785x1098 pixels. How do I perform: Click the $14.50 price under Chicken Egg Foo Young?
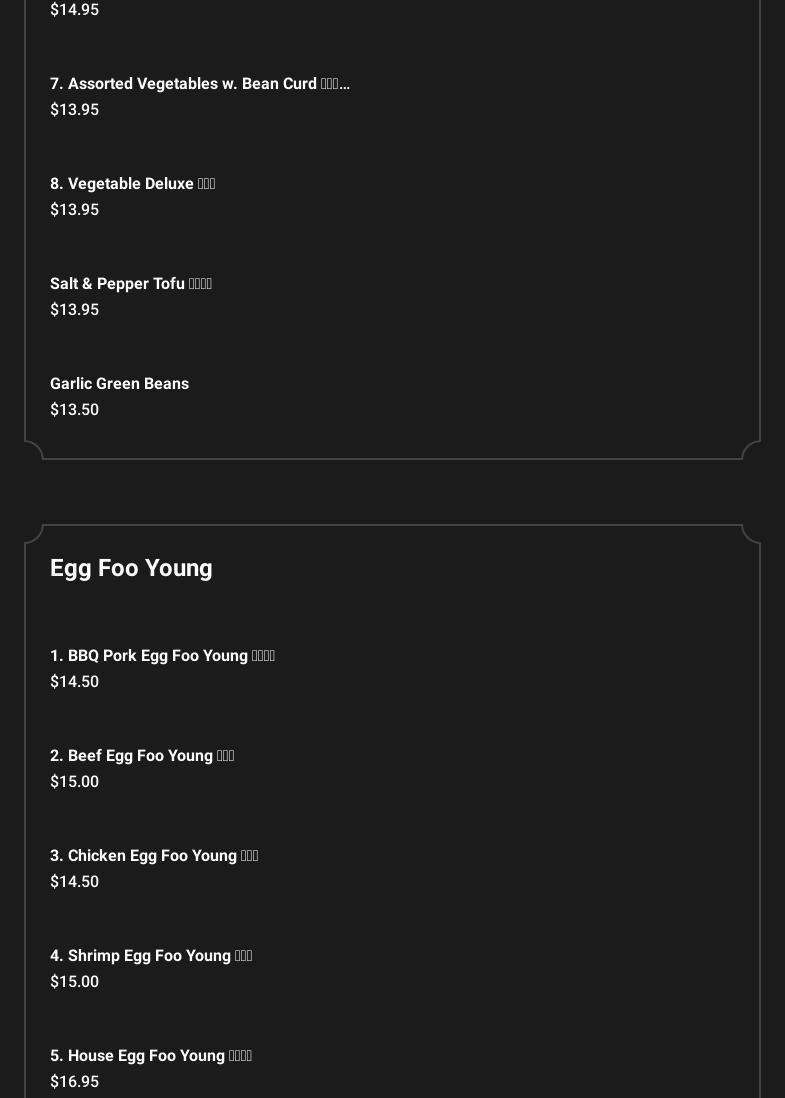coord(74,882)
